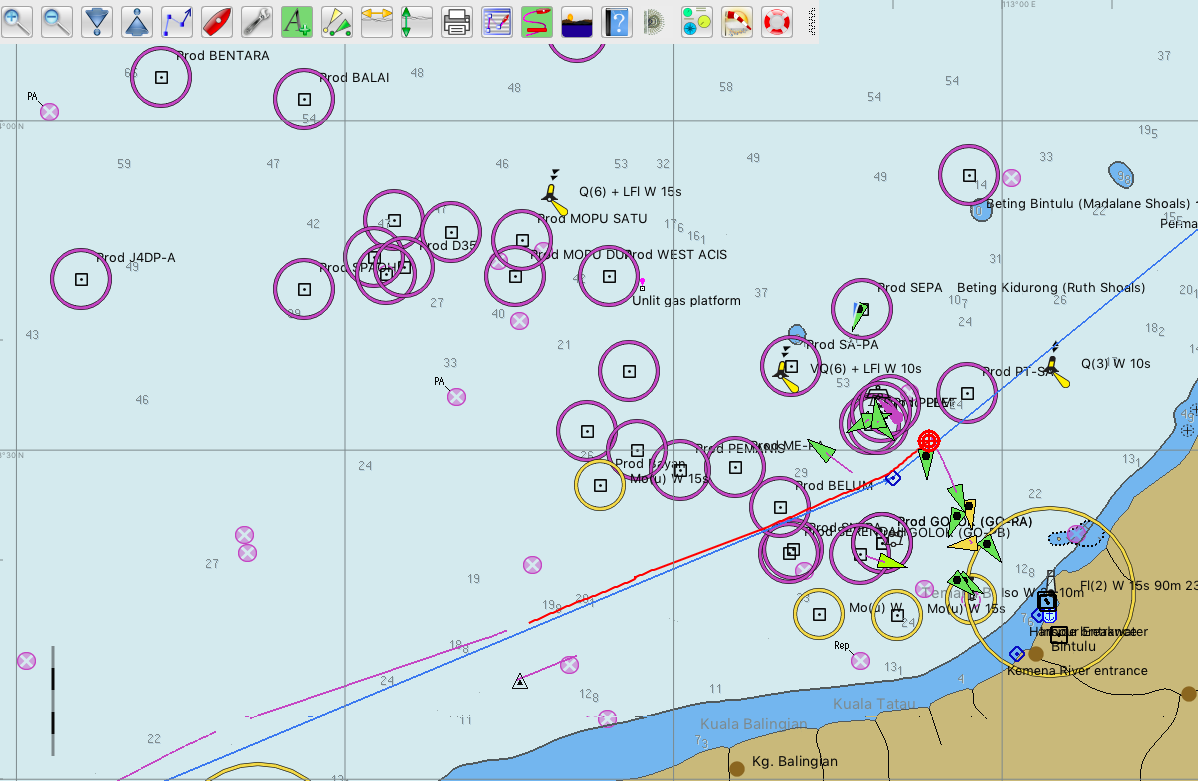This screenshot has height=781, width=1198.
Task: Toggle chart text display A+ icon
Action: [x=296, y=21]
